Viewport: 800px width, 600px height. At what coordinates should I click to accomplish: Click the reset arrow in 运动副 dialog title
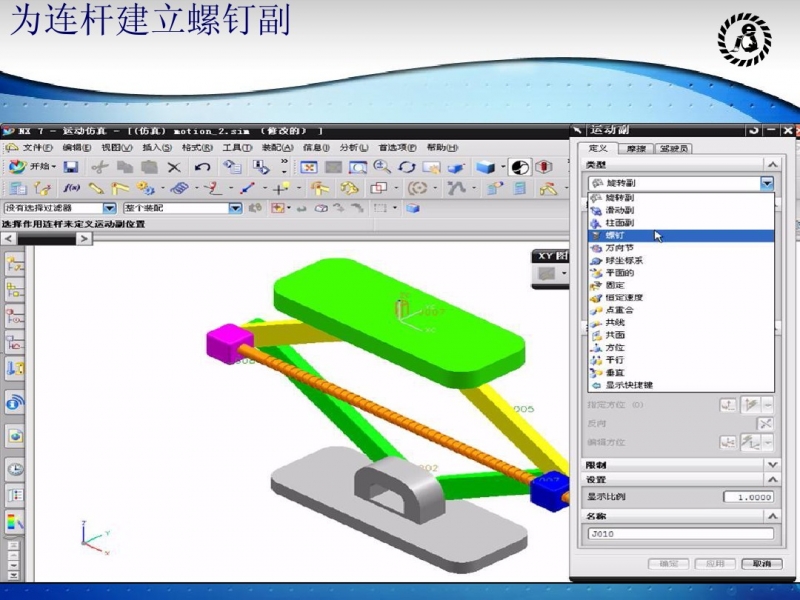(754, 131)
